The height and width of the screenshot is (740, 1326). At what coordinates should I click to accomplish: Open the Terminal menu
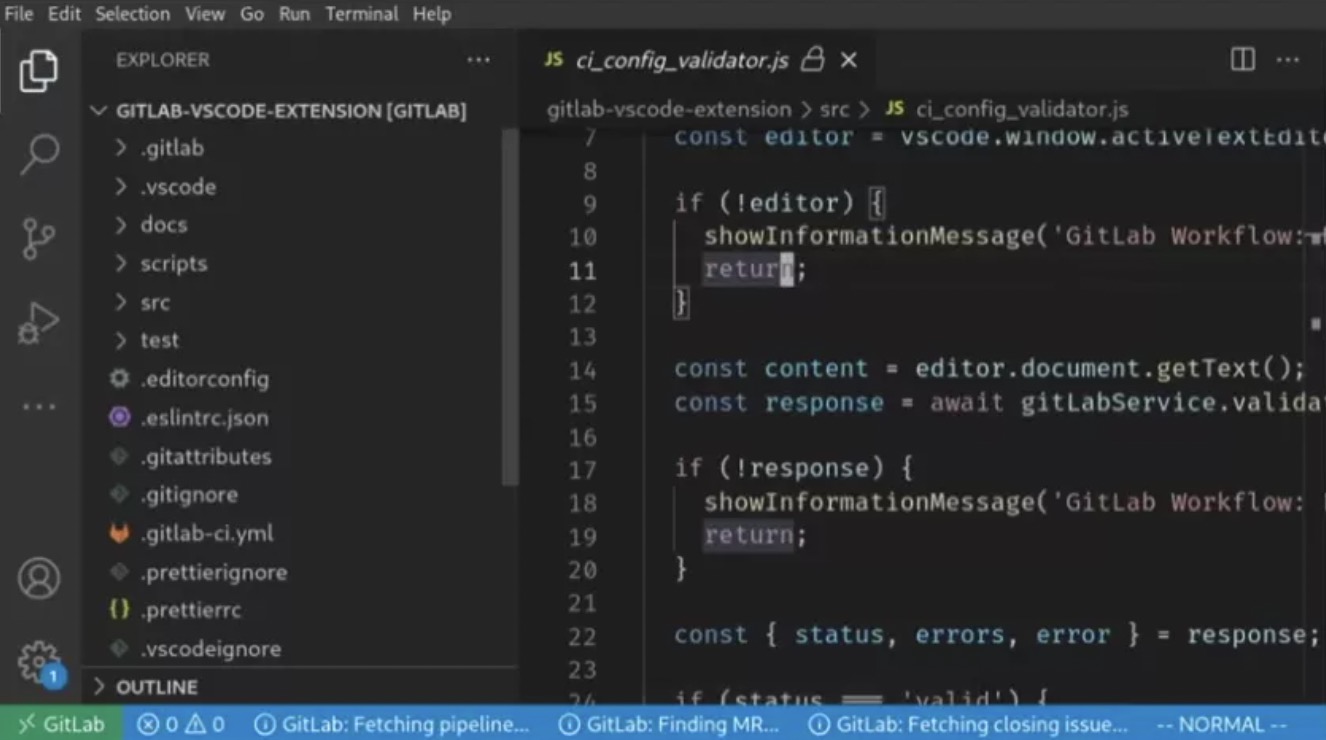[x=362, y=14]
